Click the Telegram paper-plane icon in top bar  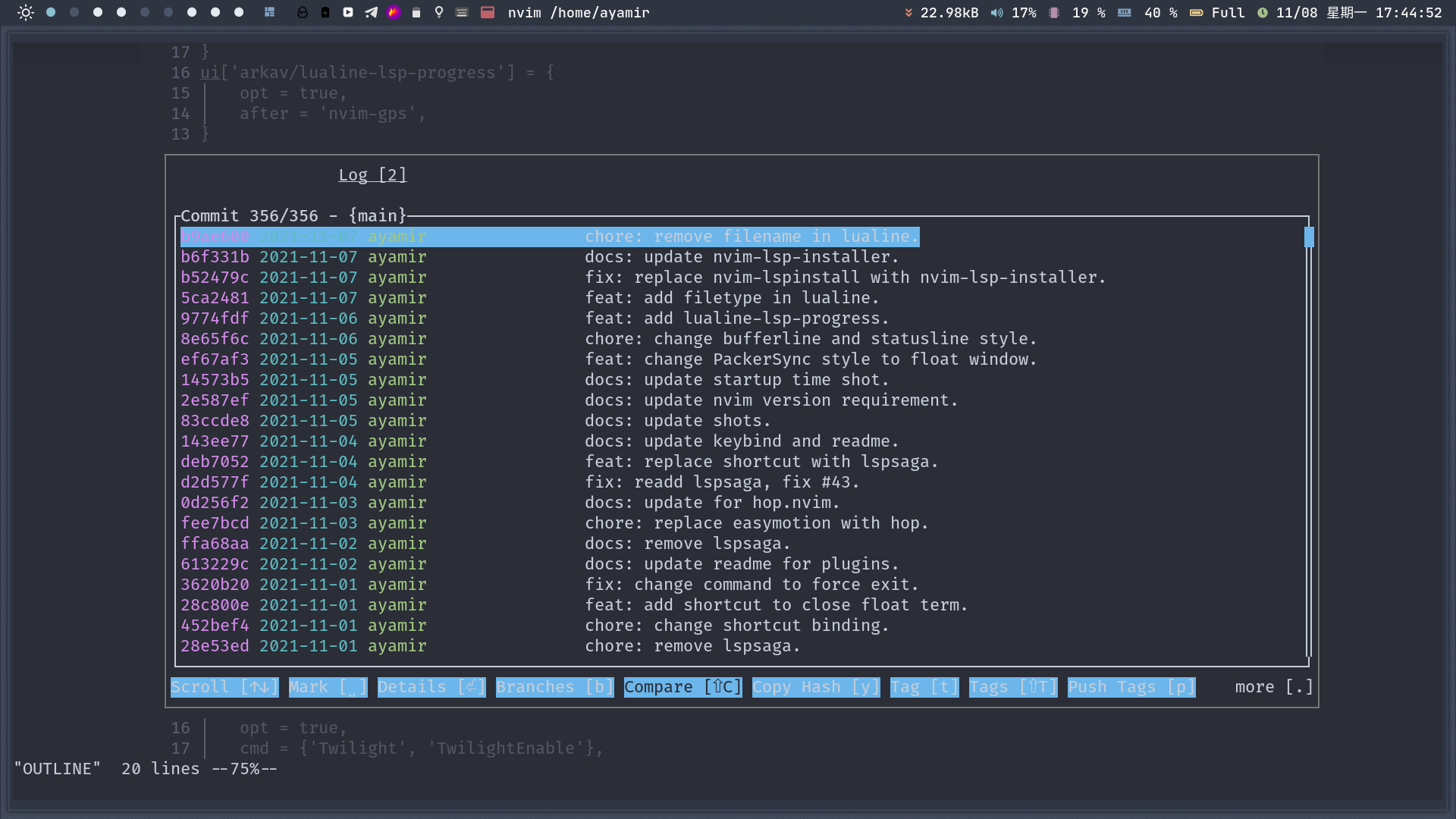(x=371, y=12)
